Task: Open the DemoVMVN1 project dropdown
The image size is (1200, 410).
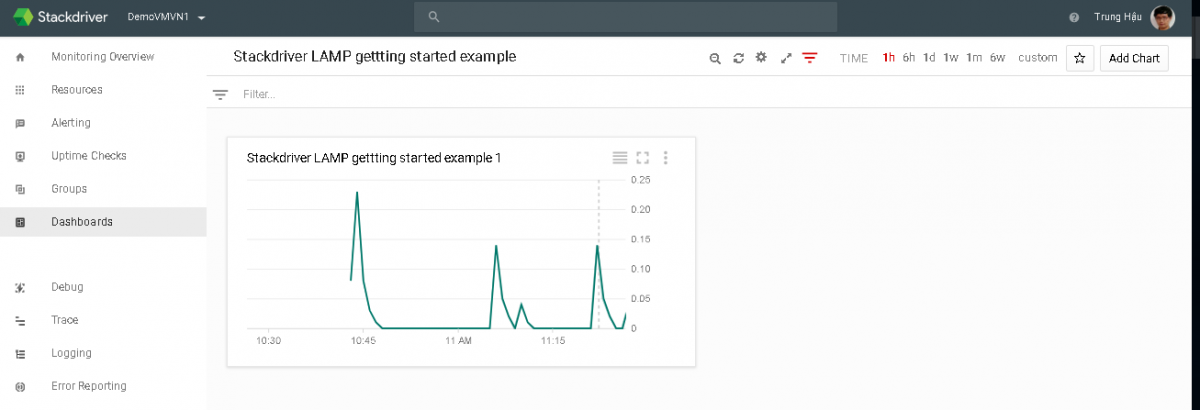Action: [x=167, y=18]
